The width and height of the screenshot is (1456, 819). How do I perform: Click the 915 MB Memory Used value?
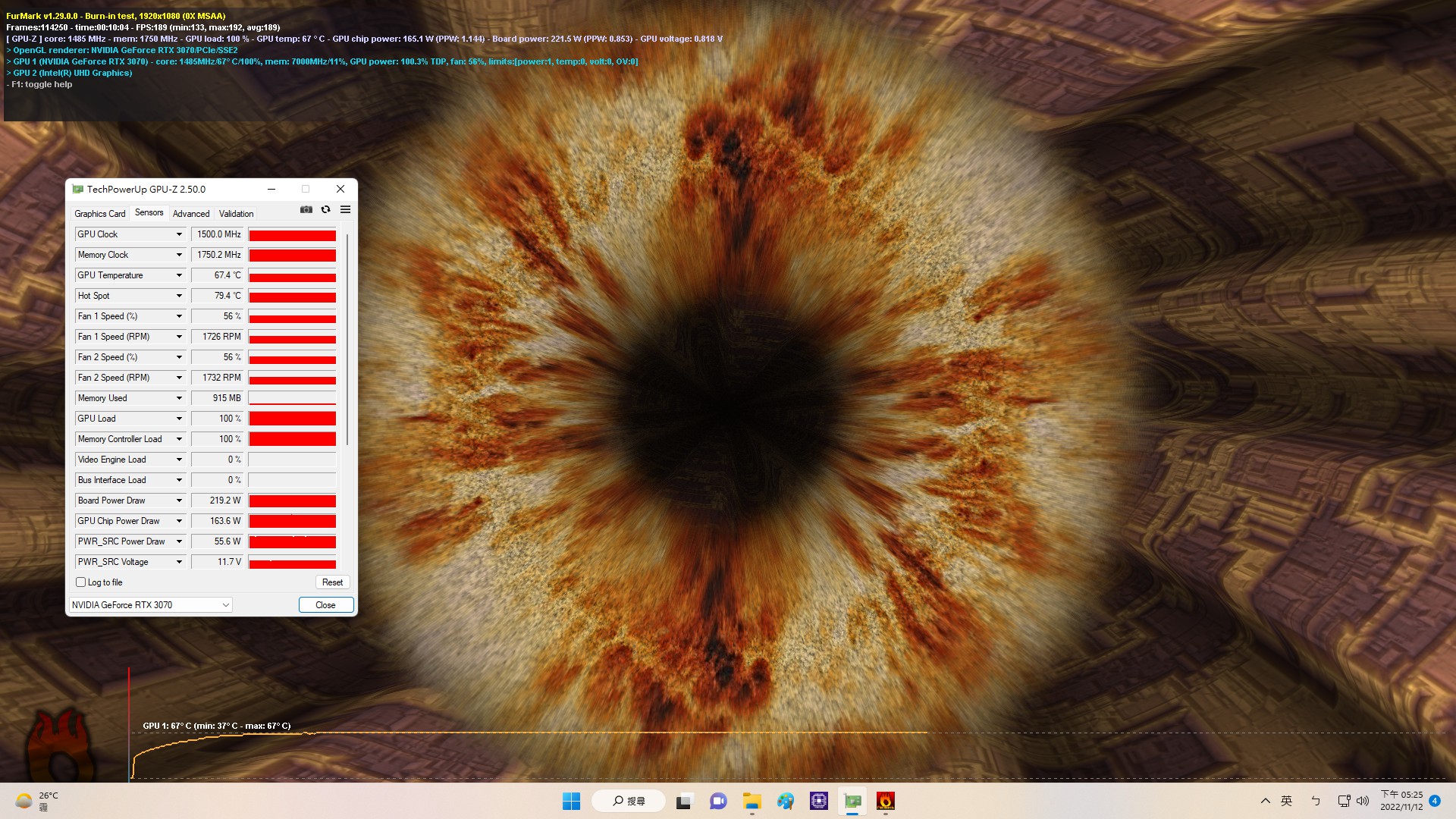218,398
